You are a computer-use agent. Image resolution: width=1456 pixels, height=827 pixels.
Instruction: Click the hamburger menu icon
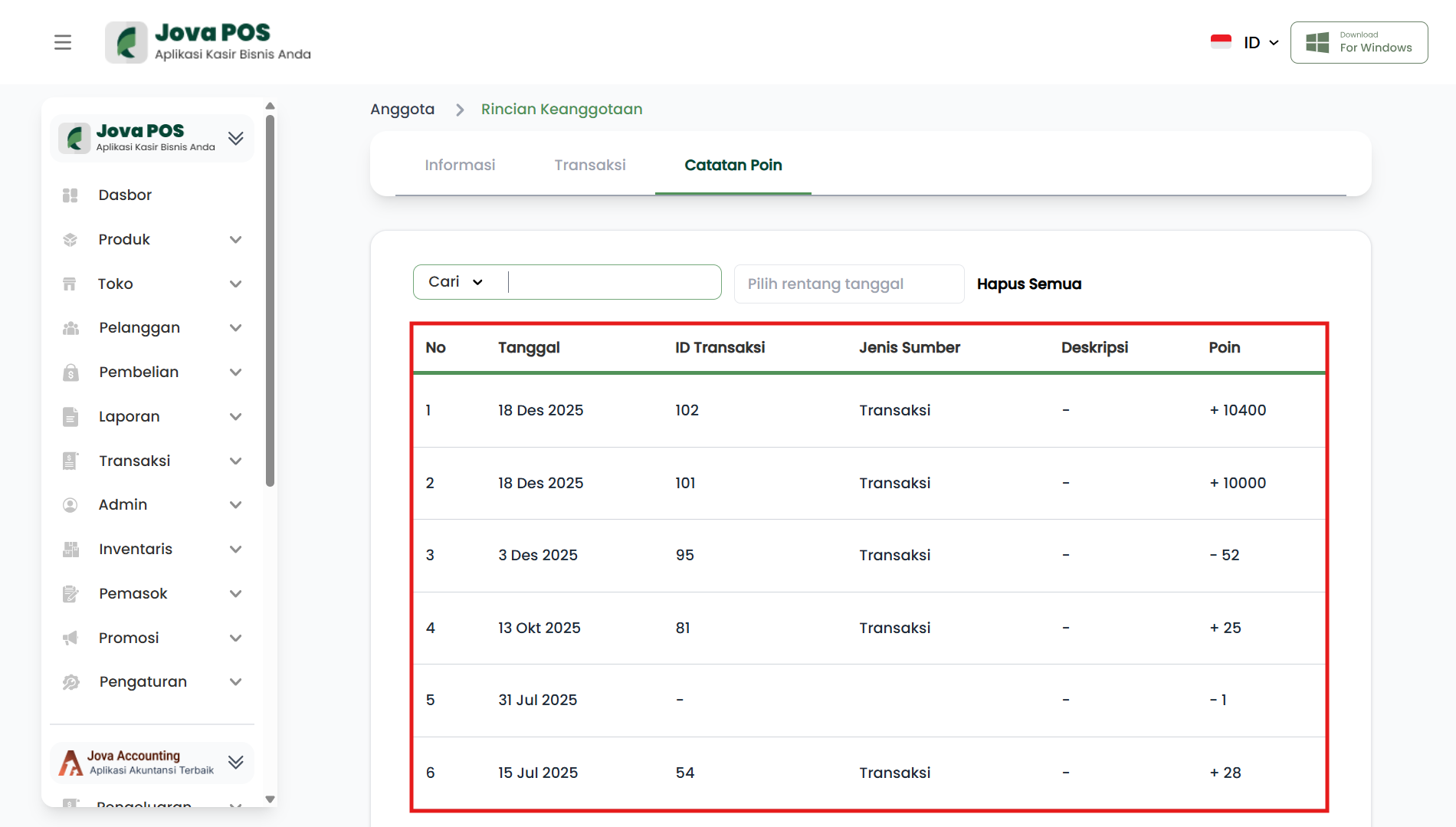click(x=63, y=42)
